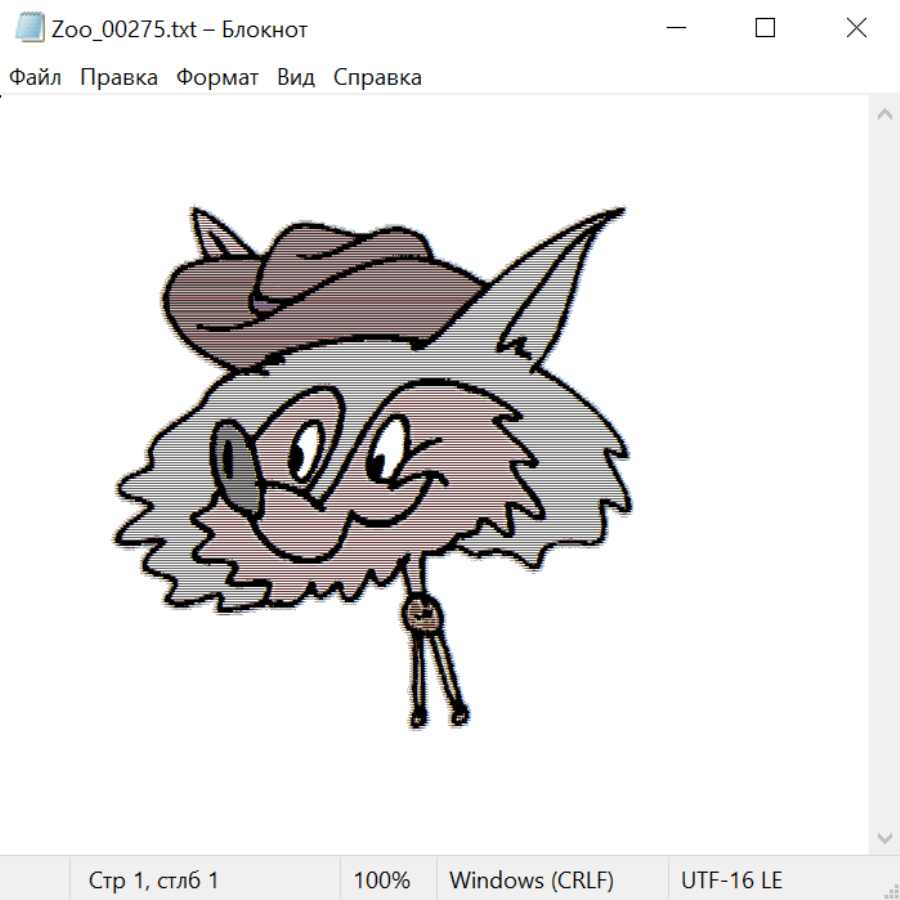Open the Справка menu
The height and width of the screenshot is (900, 900).
click(x=377, y=78)
